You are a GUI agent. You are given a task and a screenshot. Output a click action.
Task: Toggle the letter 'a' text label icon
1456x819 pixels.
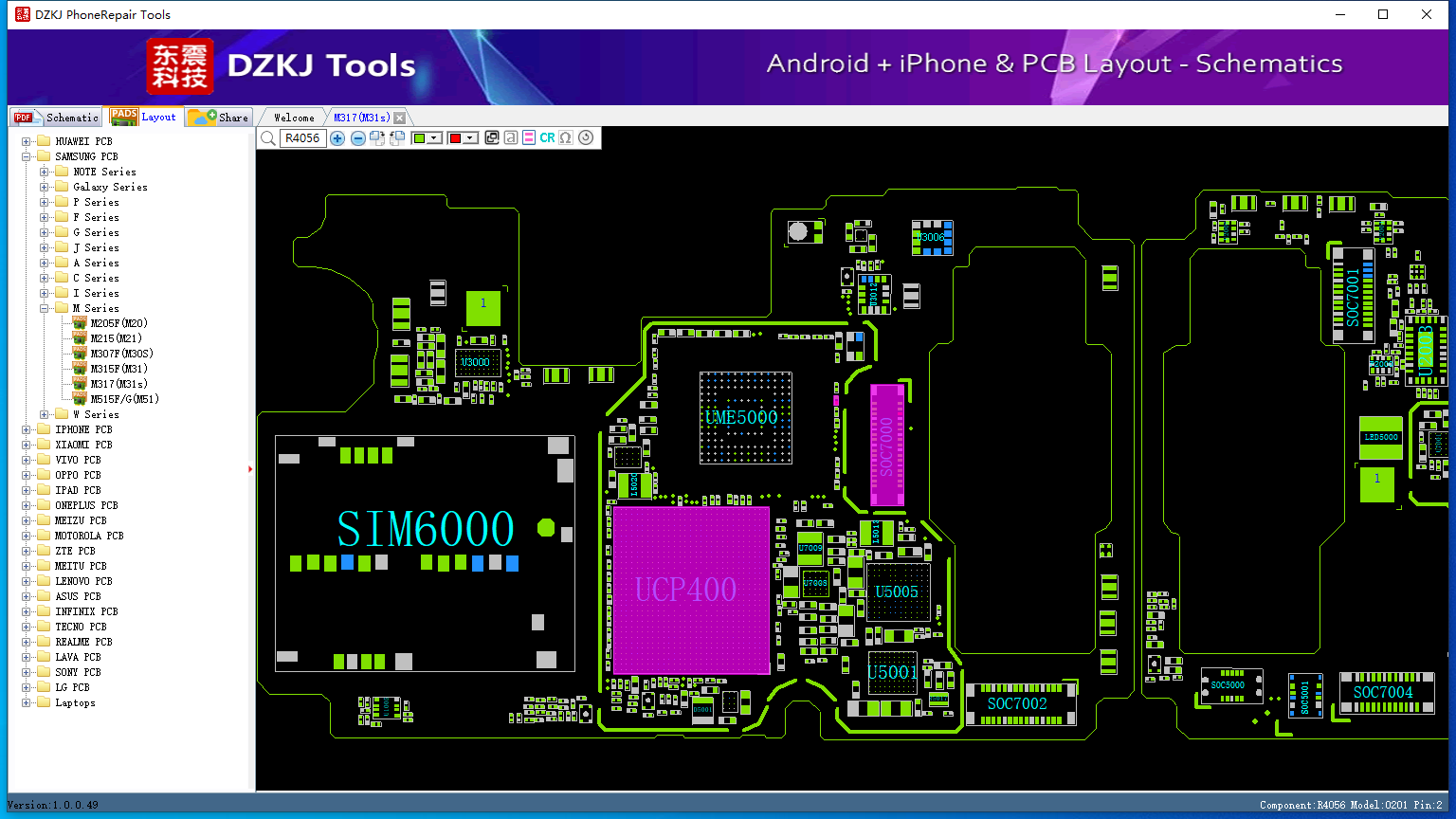click(x=511, y=138)
